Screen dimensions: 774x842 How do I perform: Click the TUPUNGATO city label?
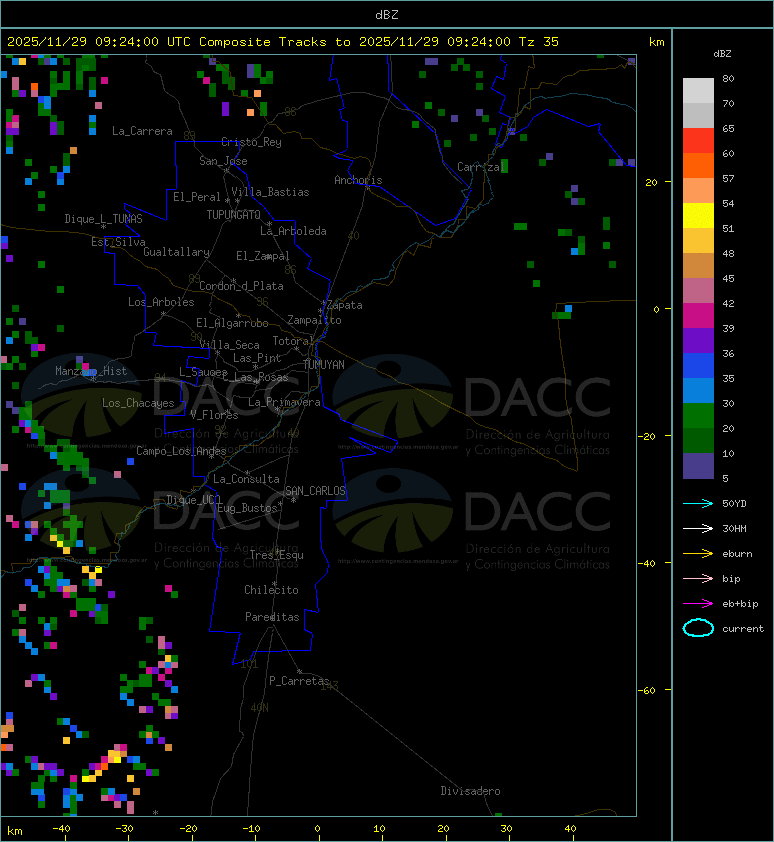click(234, 215)
